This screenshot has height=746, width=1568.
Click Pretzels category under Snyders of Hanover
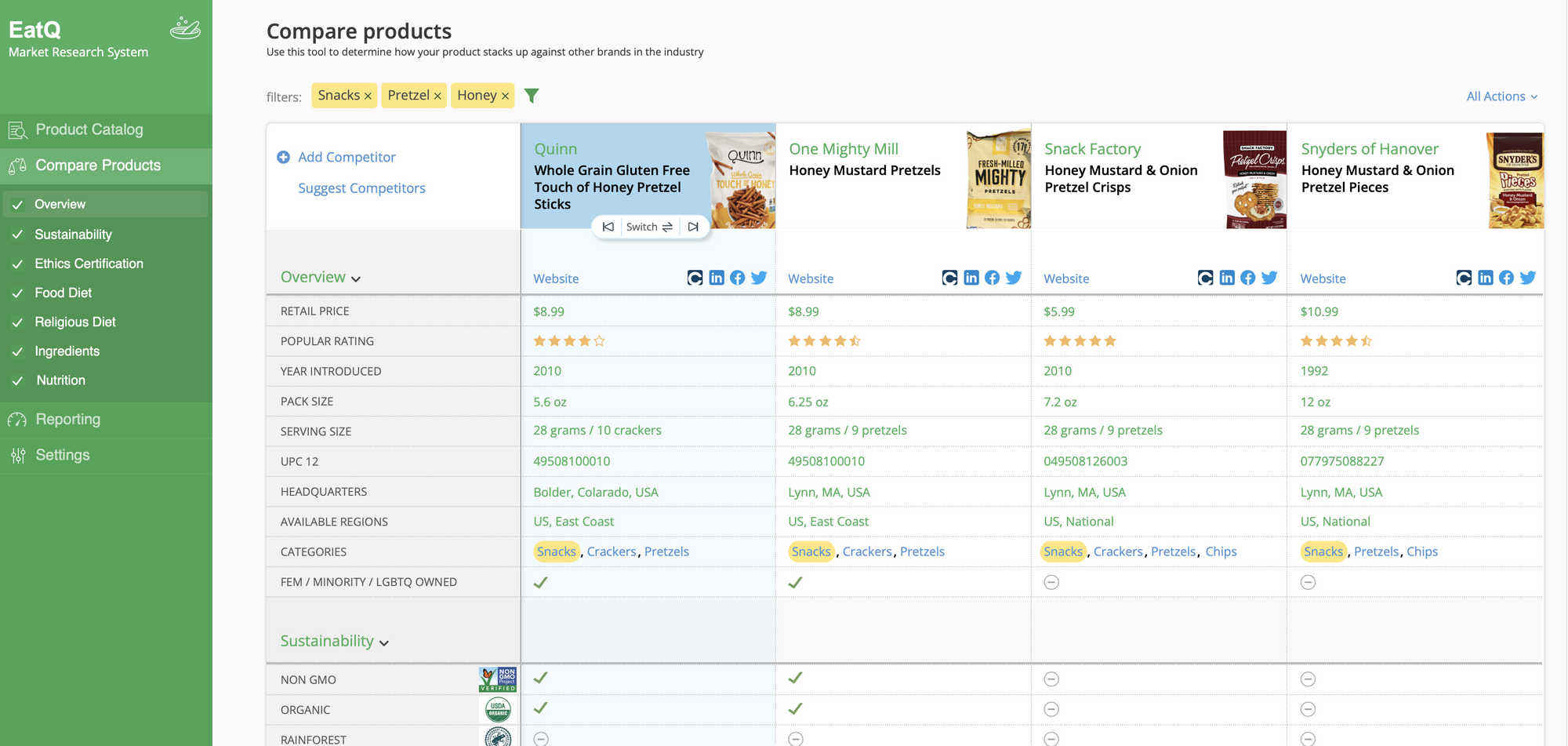coord(1376,551)
